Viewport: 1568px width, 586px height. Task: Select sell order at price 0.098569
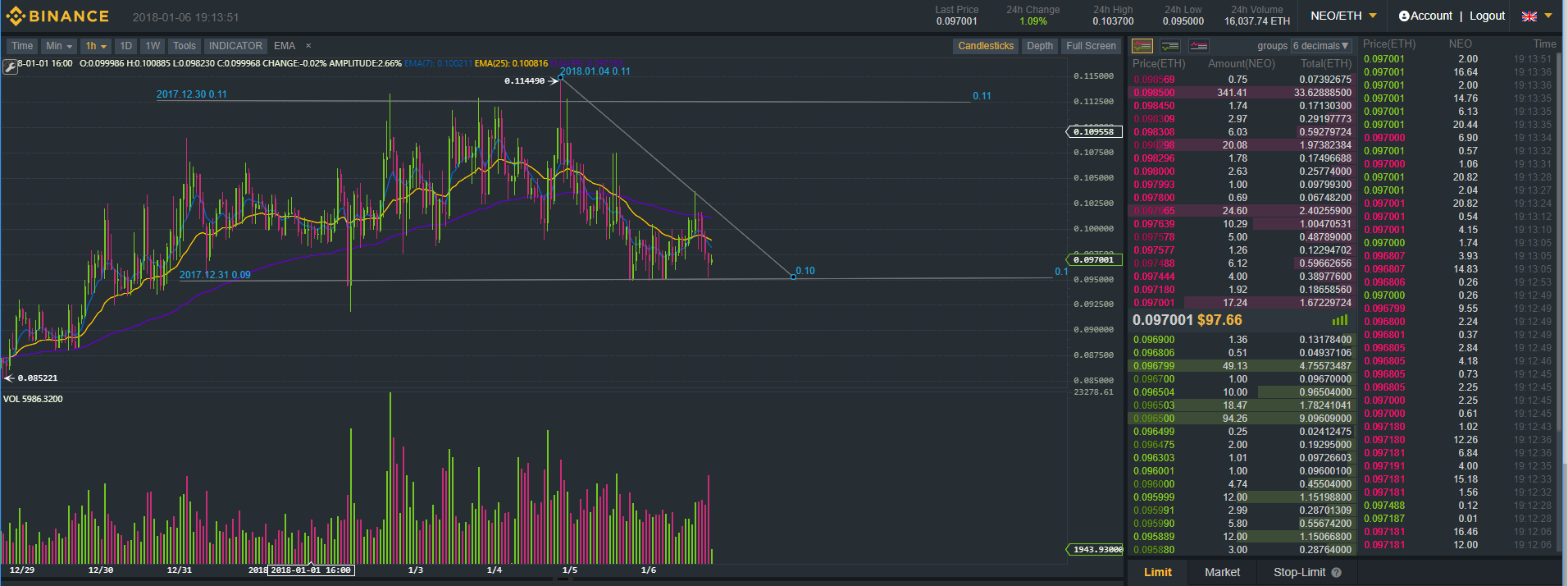tap(1242, 80)
